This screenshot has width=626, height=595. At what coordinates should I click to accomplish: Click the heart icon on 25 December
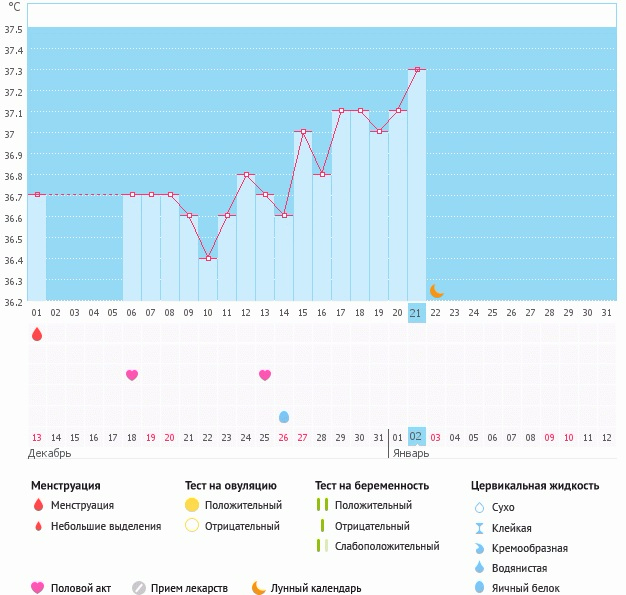tap(265, 375)
